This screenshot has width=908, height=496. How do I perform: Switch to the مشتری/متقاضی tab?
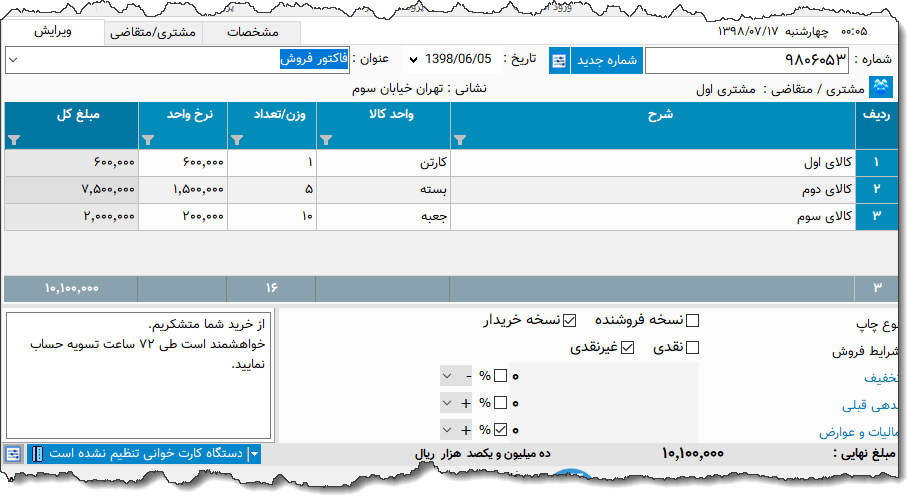pyautogui.click(x=153, y=32)
